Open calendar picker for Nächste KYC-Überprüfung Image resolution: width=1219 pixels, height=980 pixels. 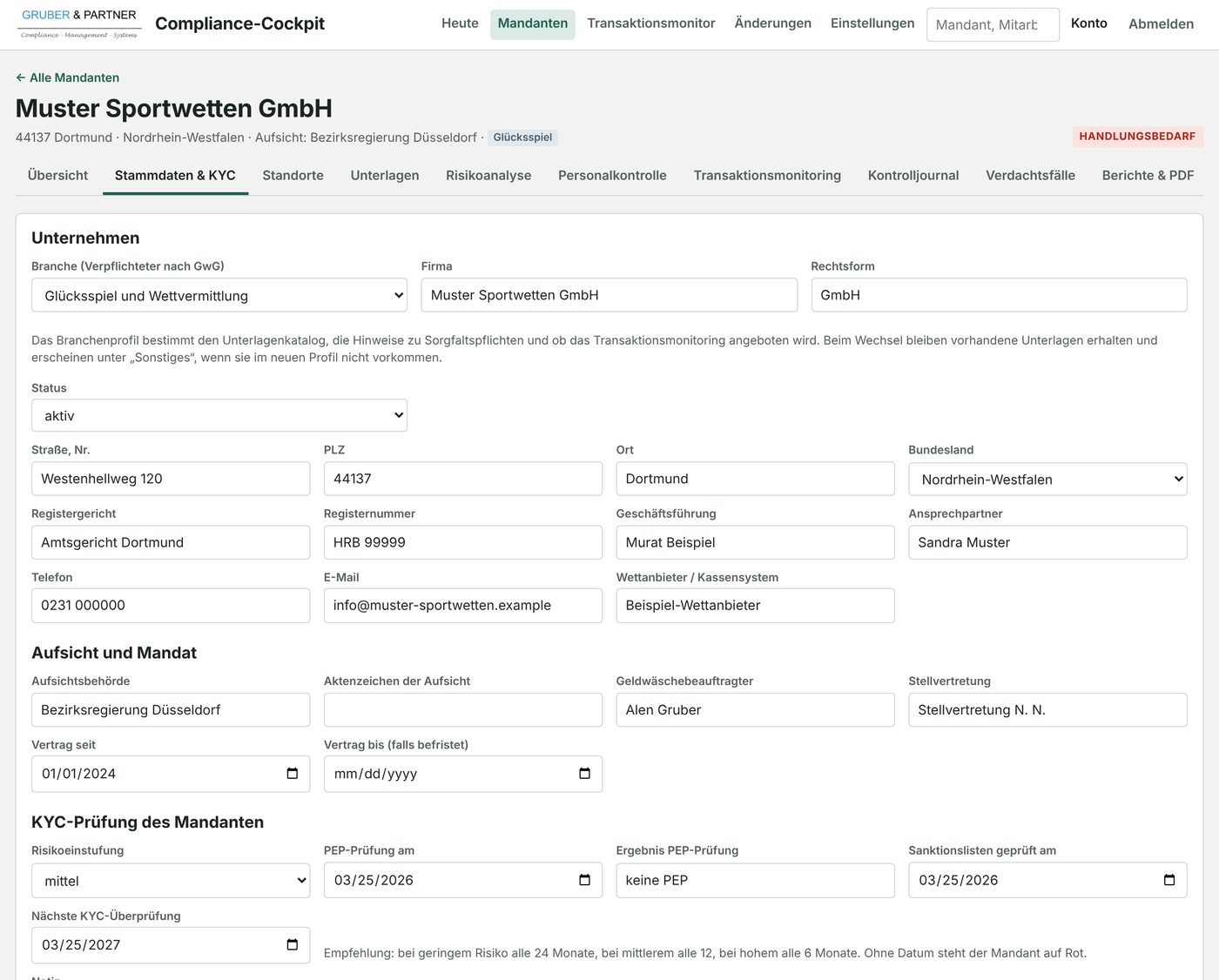[x=293, y=944]
